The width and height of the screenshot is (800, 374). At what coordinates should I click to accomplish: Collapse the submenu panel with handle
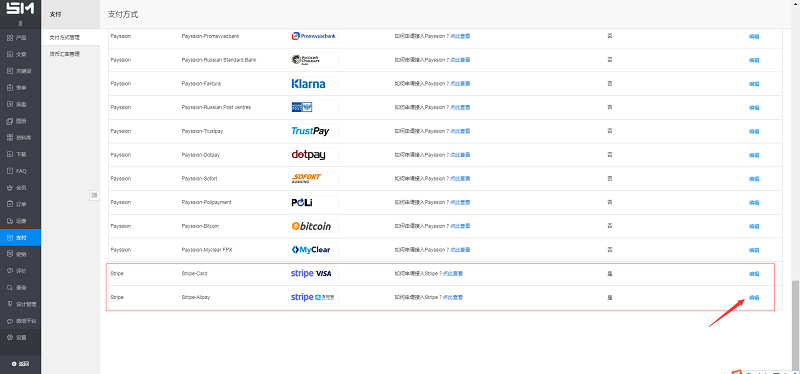point(94,195)
